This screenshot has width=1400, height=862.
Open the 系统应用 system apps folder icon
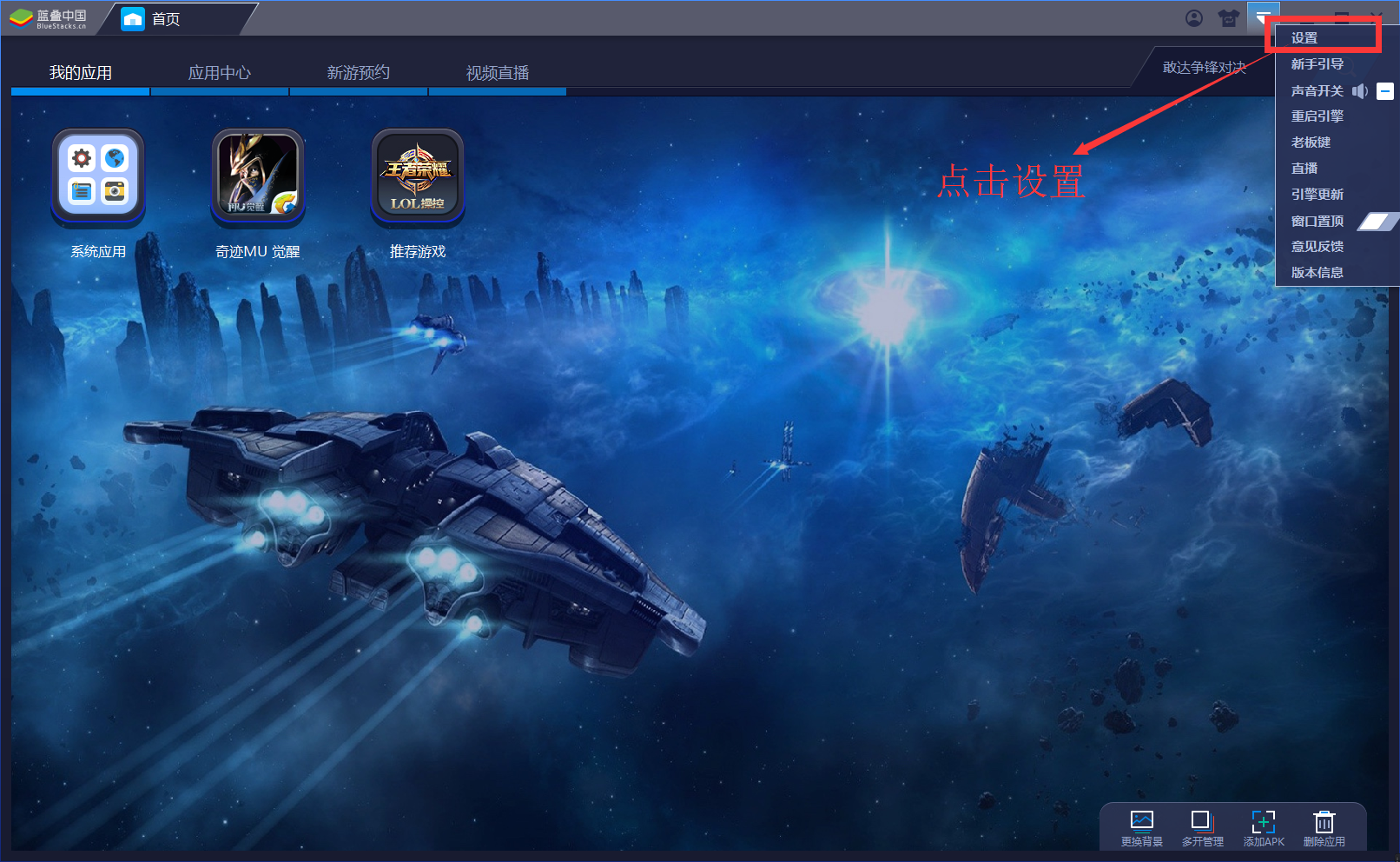pos(98,175)
